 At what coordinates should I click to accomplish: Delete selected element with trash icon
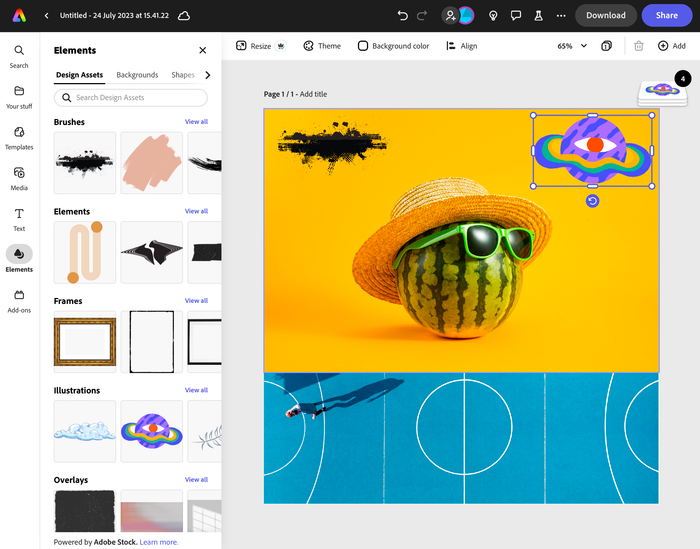tap(638, 46)
